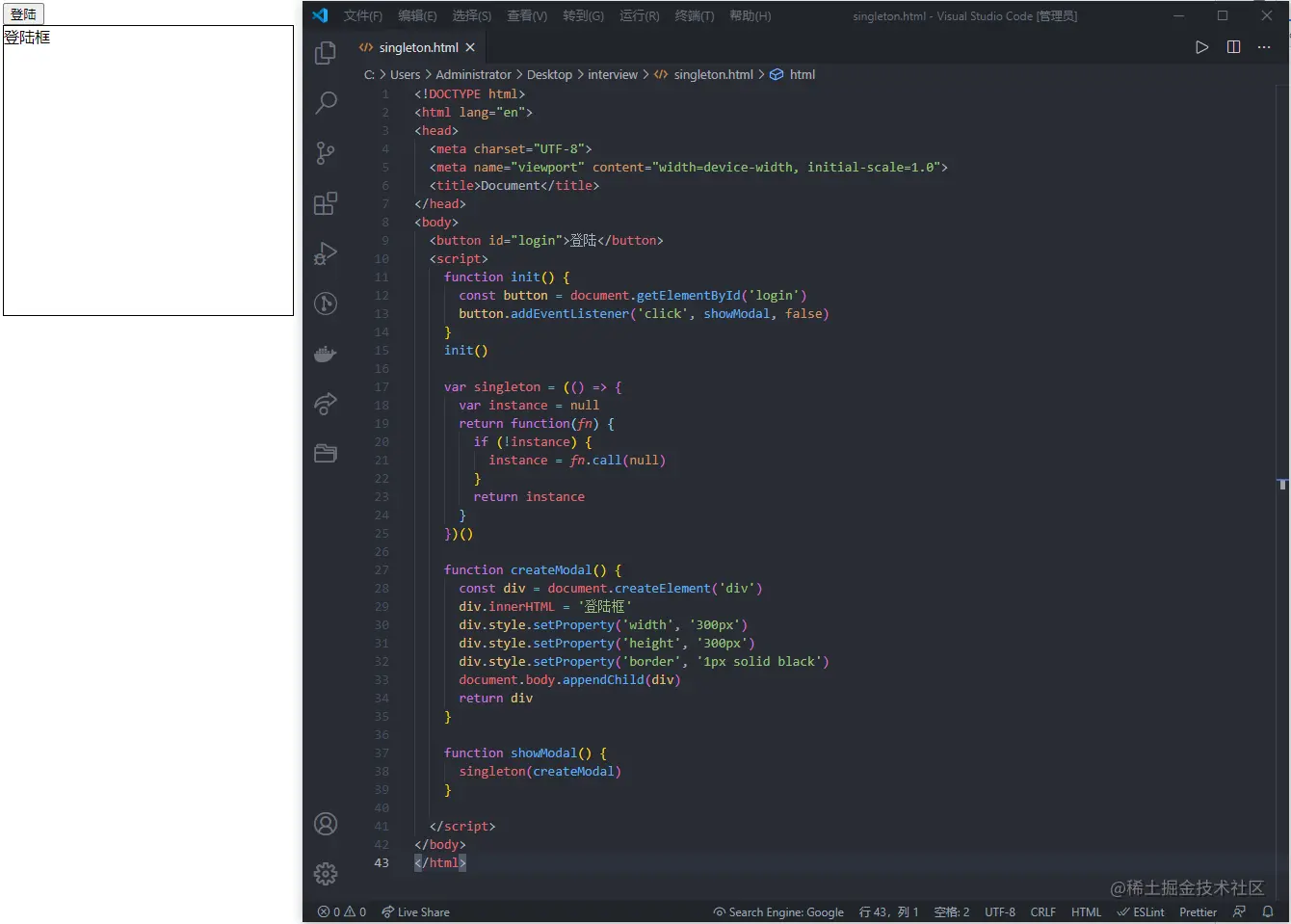Viewport: 1291px width, 924px height.
Task: Click the line and column indicator 行 43
Action: coord(888,911)
